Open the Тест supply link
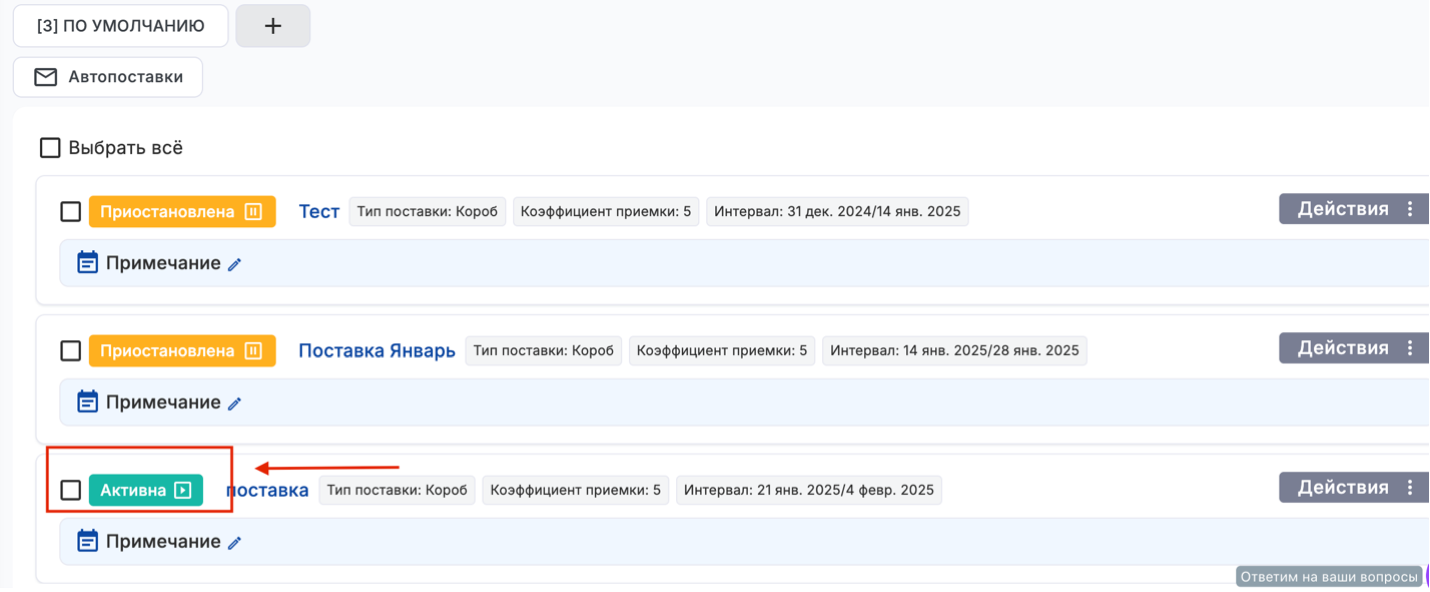The width and height of the screenshot is (1430, 592). [319, 212]
